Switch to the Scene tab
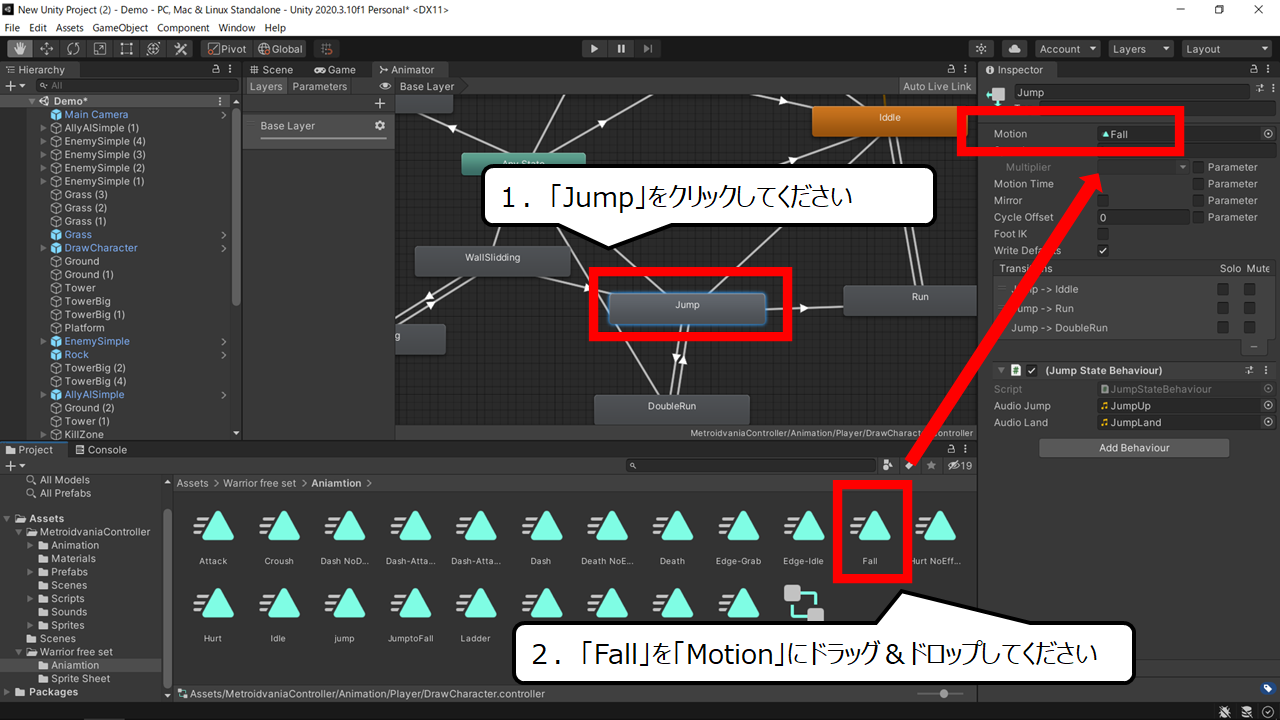The width and height of the screenshot is (1280, 720). tap(271, 70)
